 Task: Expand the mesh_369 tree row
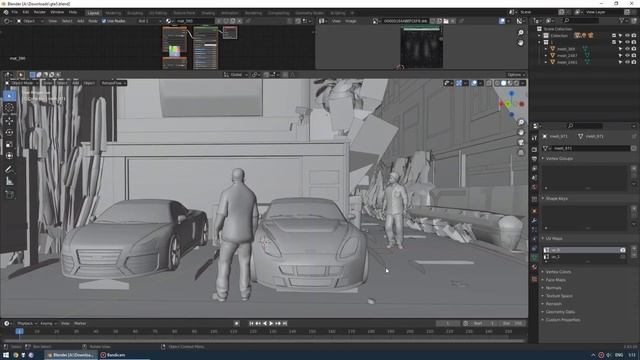click(x=546, y=49)
